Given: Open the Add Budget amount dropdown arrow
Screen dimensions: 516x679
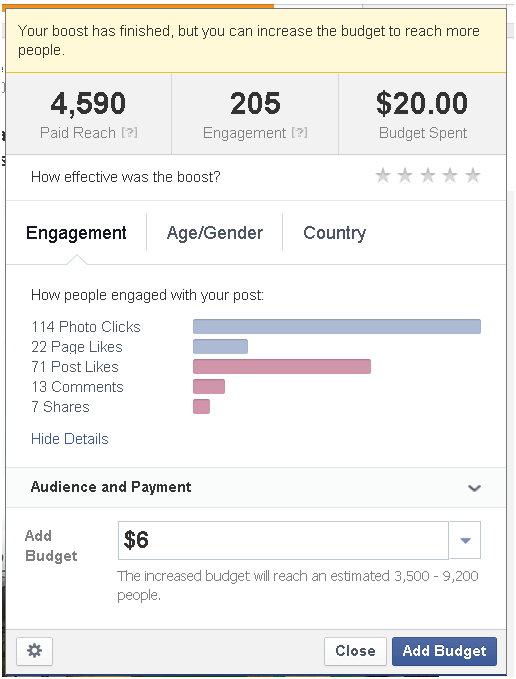Looking at the screenshot, I should pyautogui.click(x=465, y=540).
